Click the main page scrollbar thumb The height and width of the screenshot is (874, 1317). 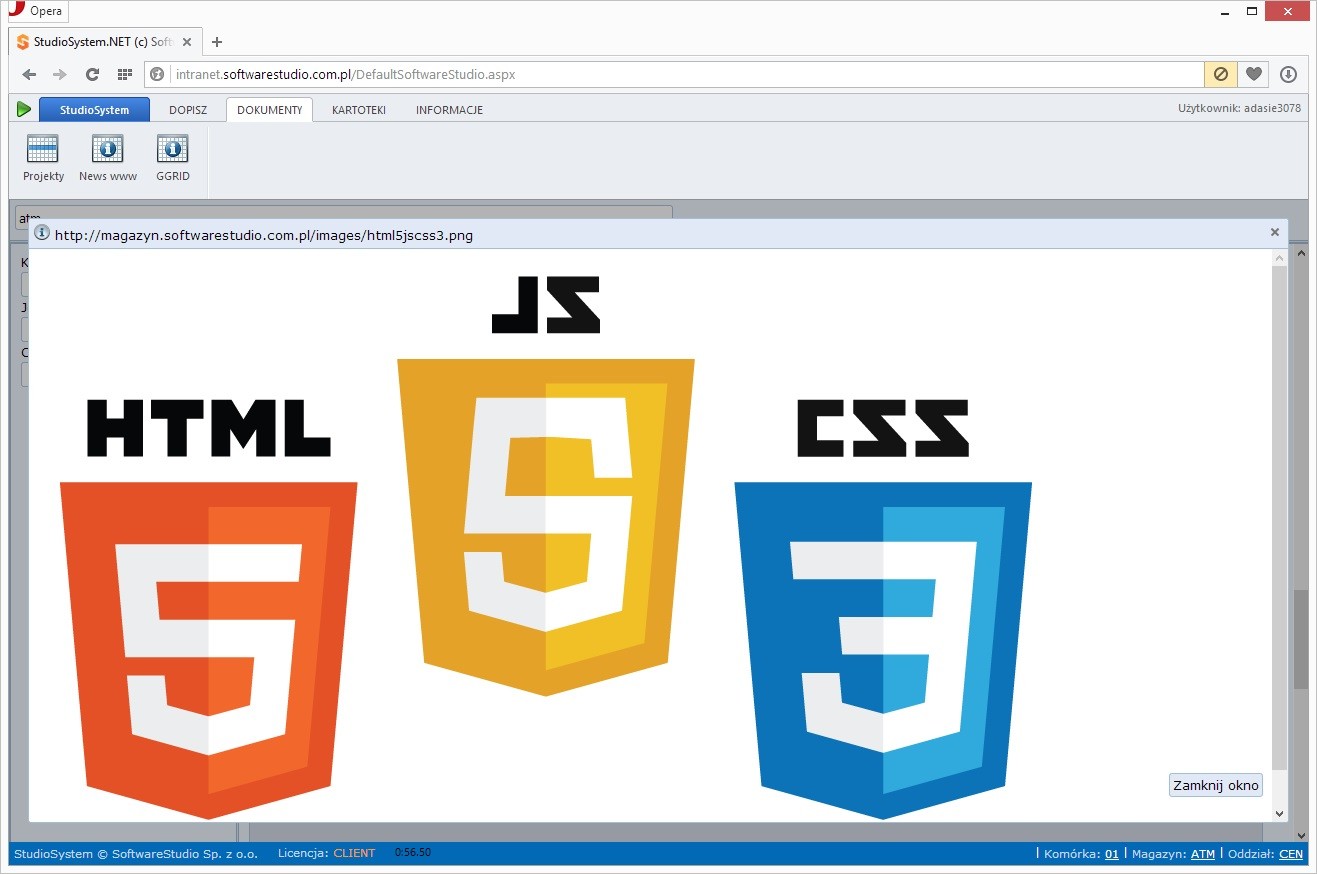pyautogui.click(x=1300, y=639)
